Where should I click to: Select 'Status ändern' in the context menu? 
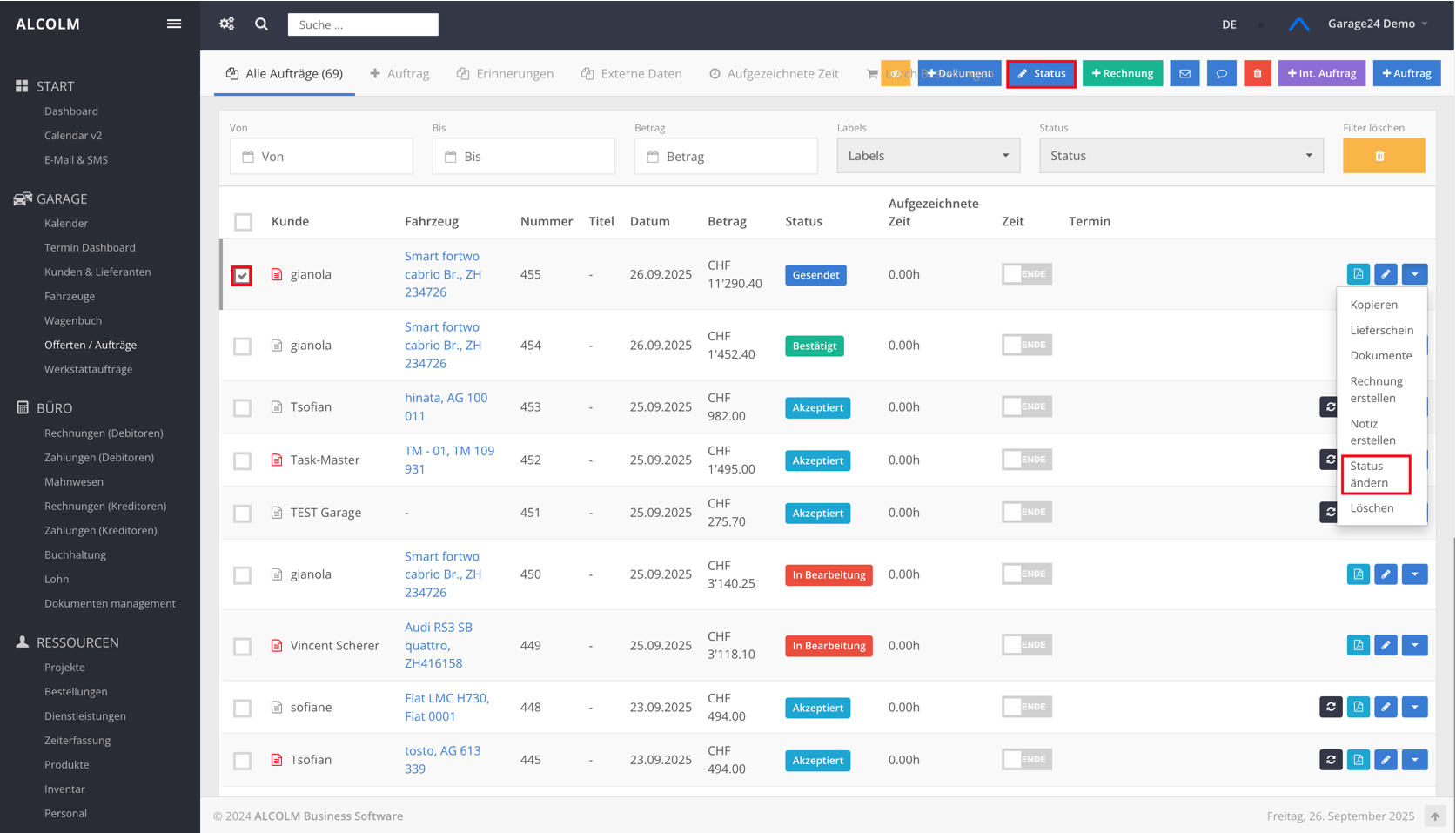coord(1375,474)
